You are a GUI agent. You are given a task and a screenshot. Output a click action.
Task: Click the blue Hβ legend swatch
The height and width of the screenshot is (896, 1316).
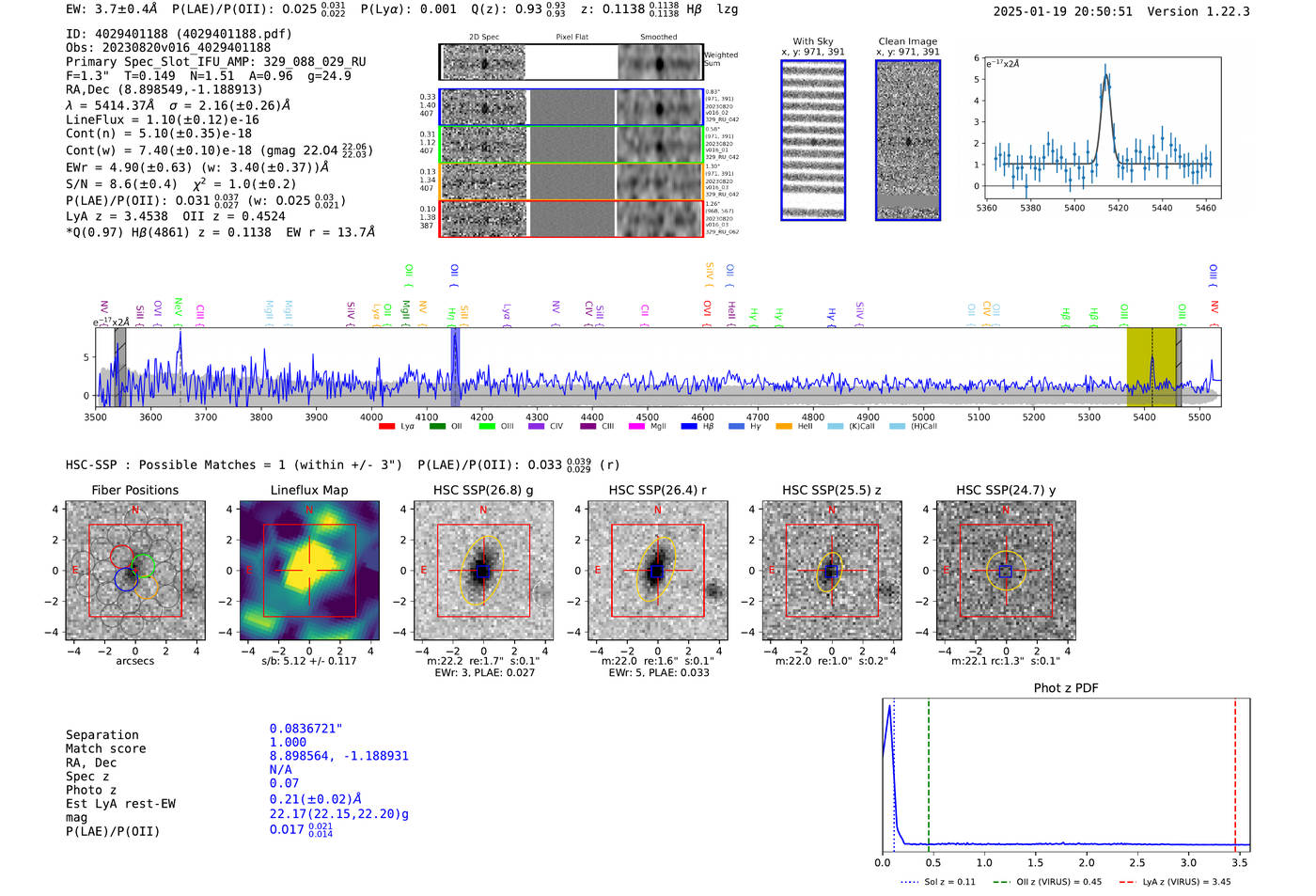pyautogui.click(x=689, y=427)
